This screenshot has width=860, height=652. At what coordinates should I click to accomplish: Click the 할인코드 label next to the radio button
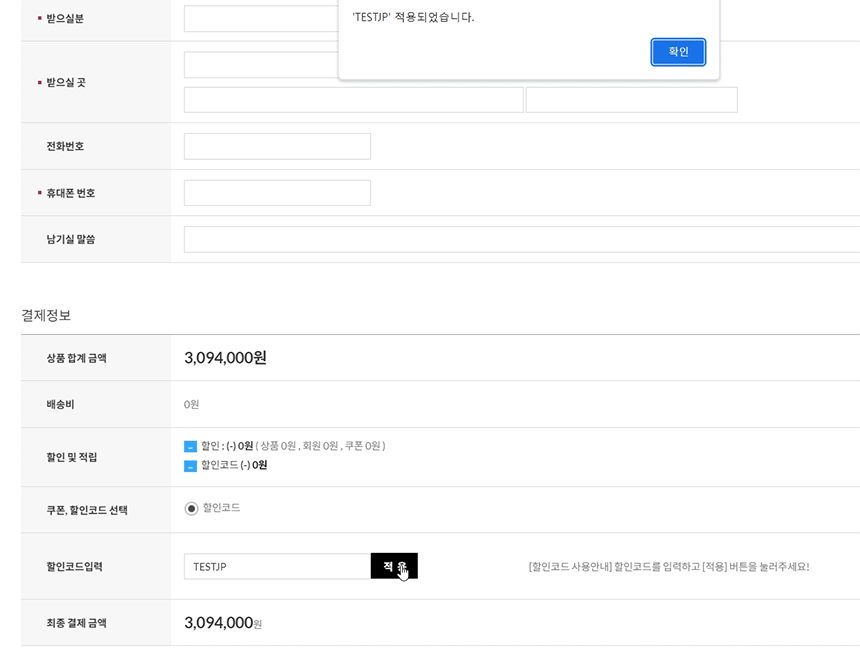pos(221,508)
